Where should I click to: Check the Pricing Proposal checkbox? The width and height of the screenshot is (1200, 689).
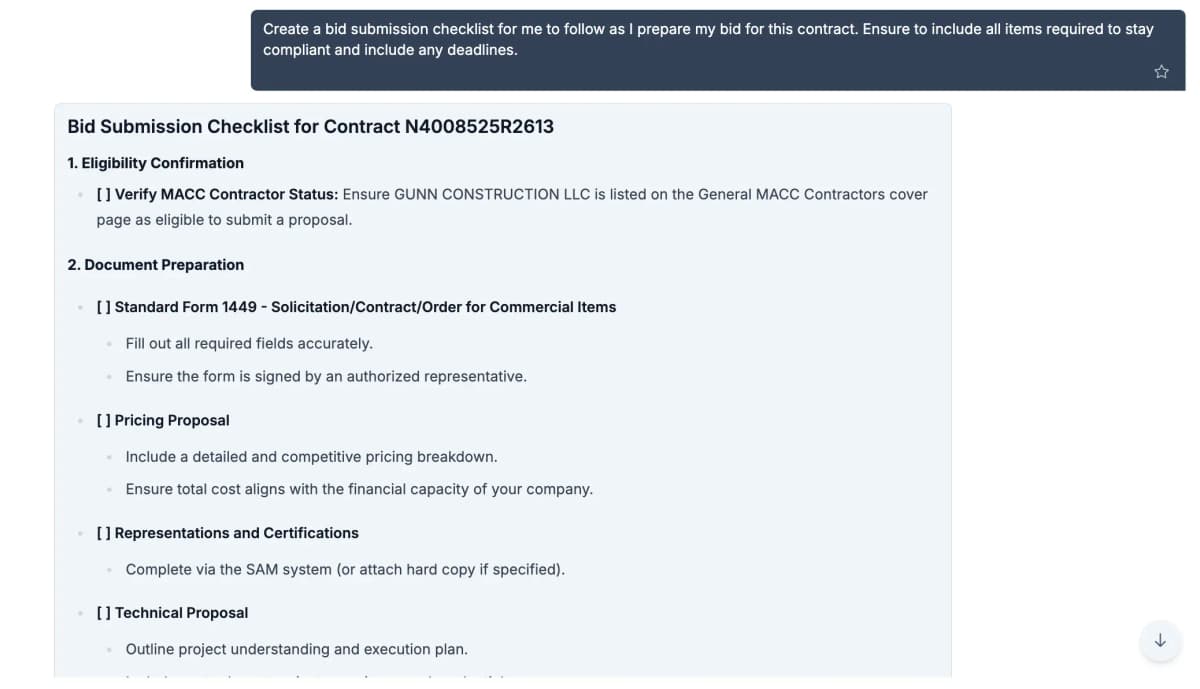coord(102,420)
